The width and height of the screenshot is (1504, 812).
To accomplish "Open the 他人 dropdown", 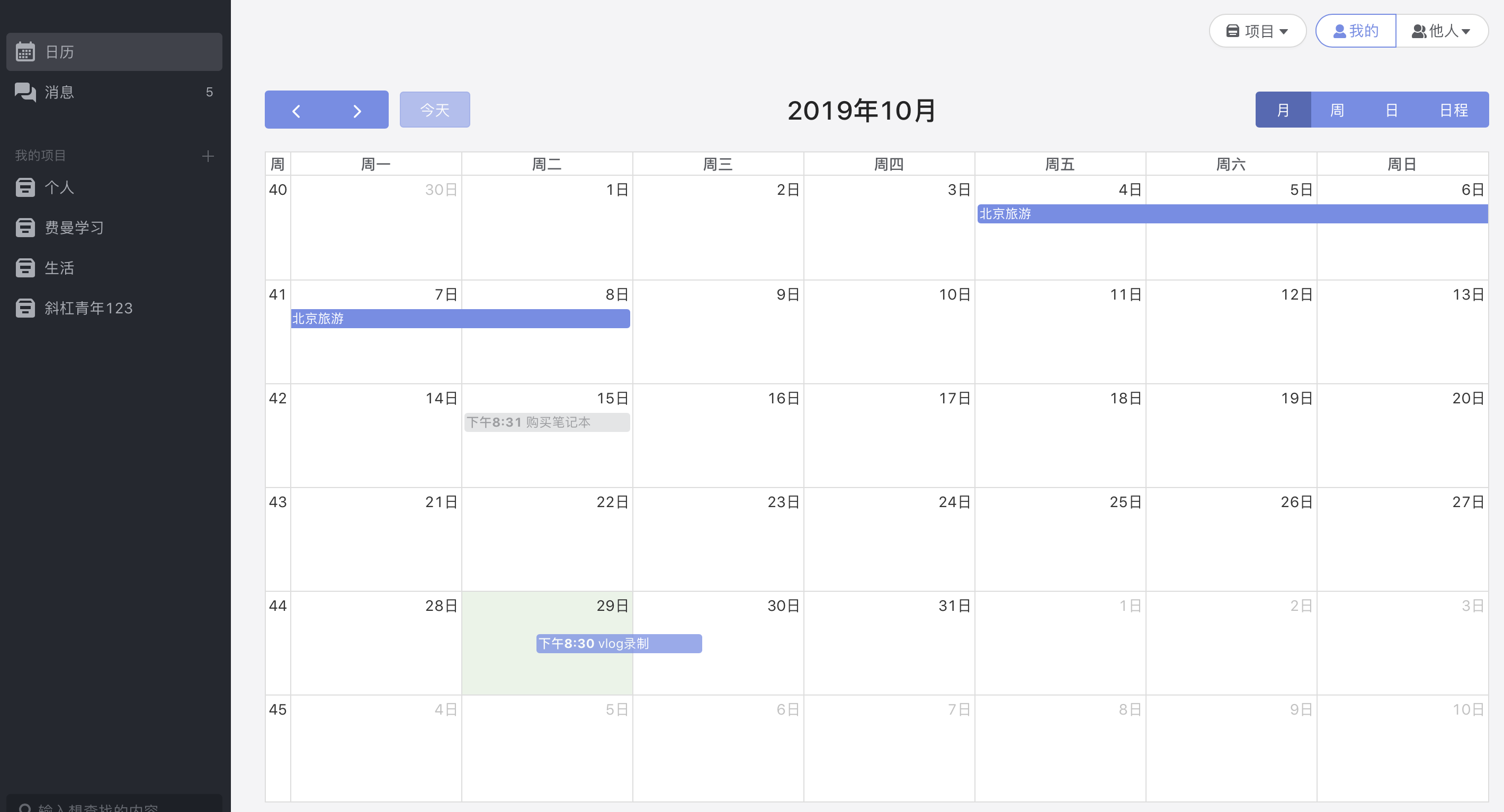I will tap(1441, 31).
